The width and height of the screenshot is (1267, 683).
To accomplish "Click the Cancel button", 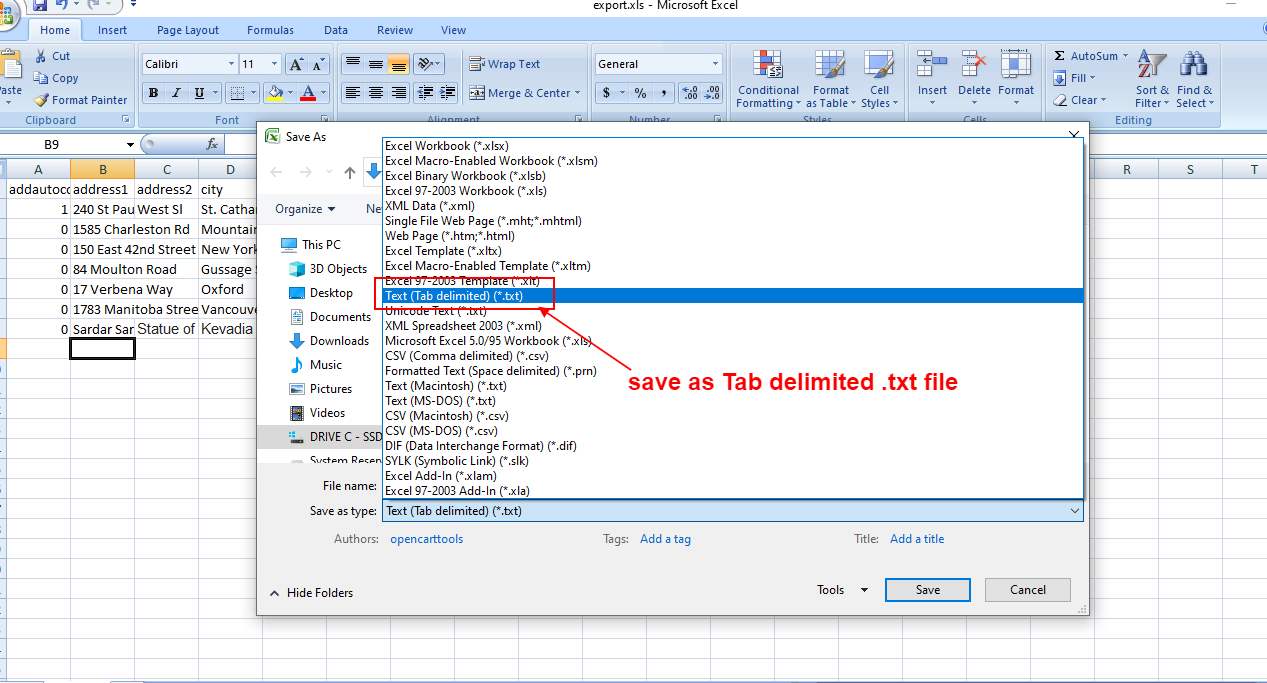I will (x=1027, y=590).
